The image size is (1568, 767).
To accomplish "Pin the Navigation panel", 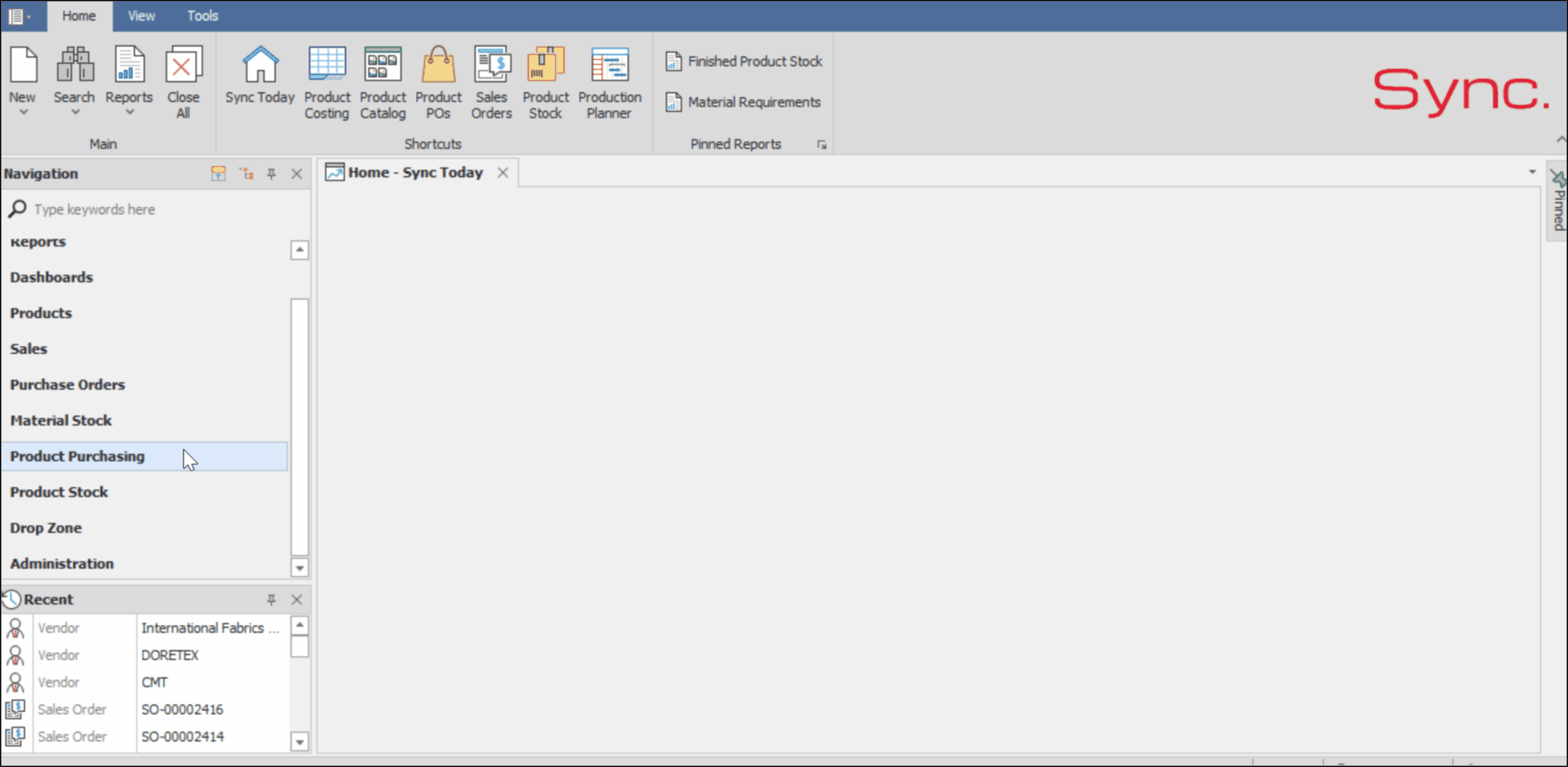I will (272, 174).
